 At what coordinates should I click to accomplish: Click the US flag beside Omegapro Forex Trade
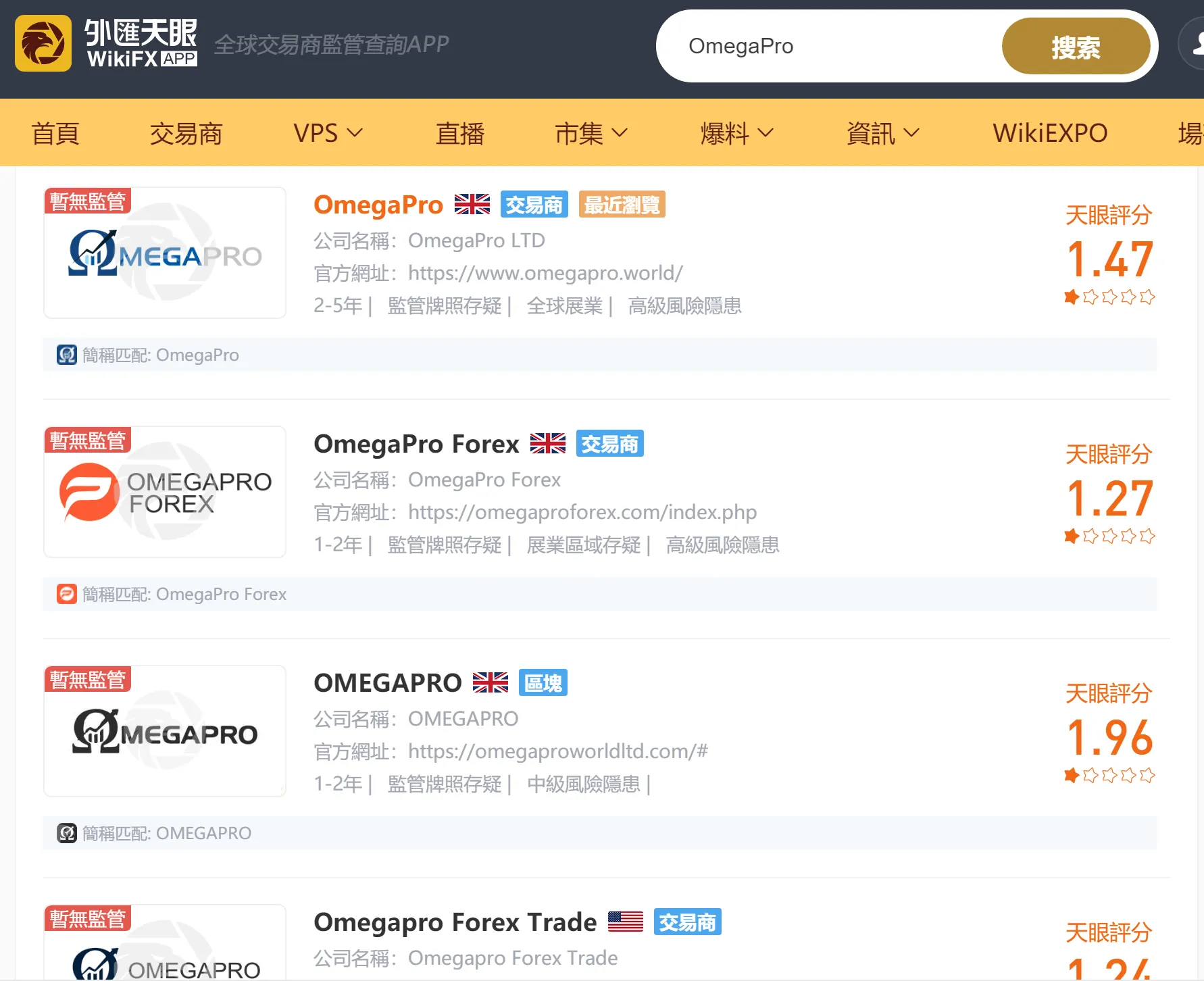pos(626,922)
